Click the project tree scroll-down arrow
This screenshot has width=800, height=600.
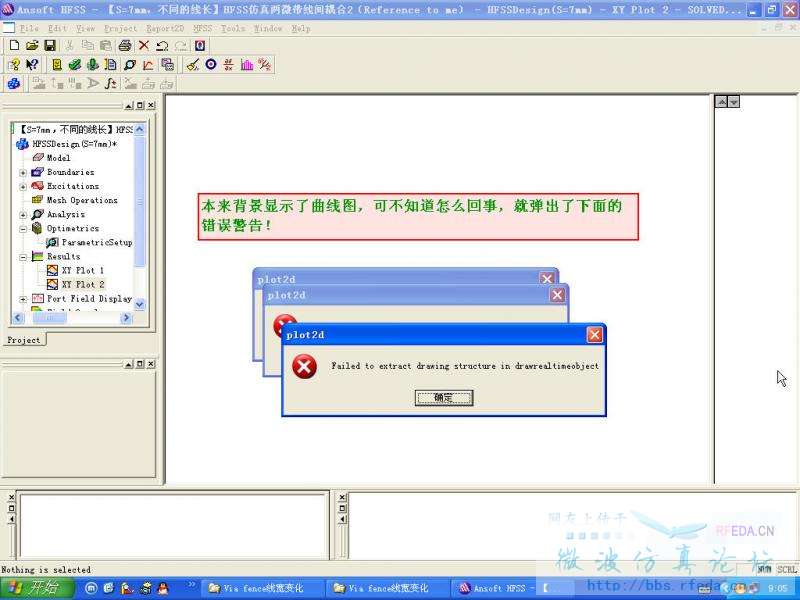[139, 305]
